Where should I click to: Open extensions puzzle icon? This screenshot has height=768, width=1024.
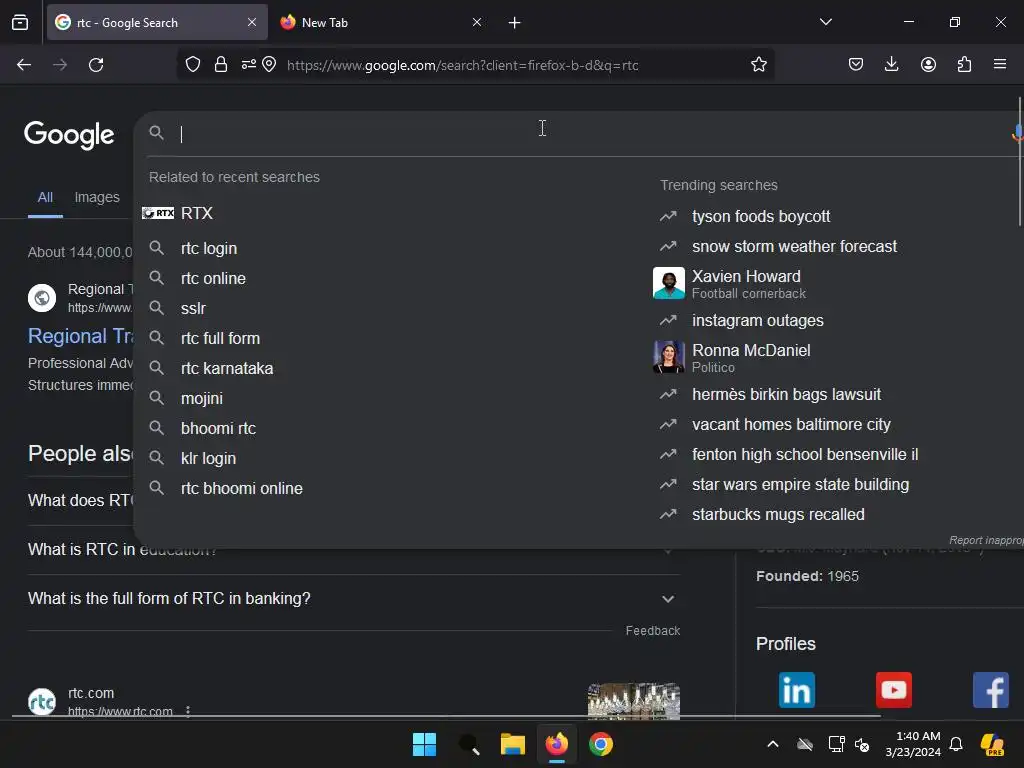(x=964, y=65)
